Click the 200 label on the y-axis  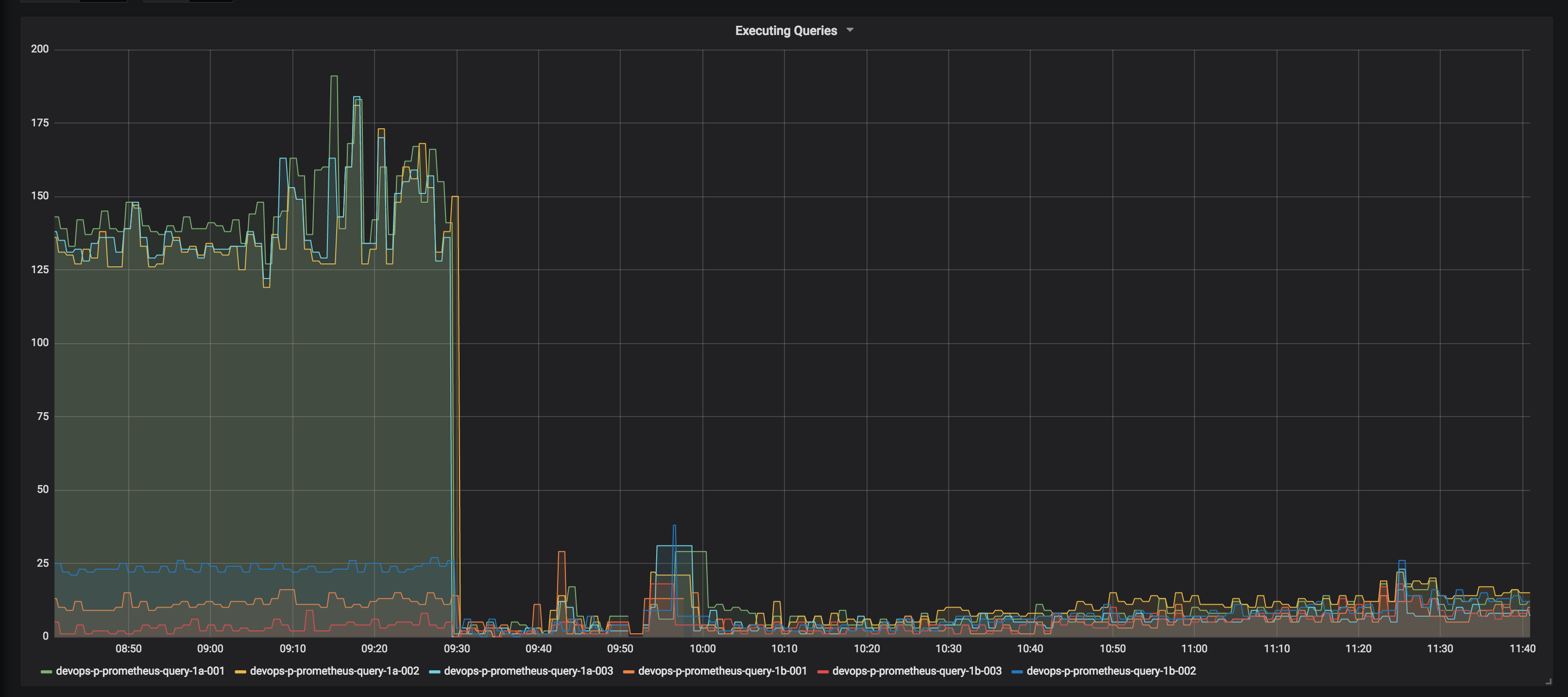pos(40,49)
